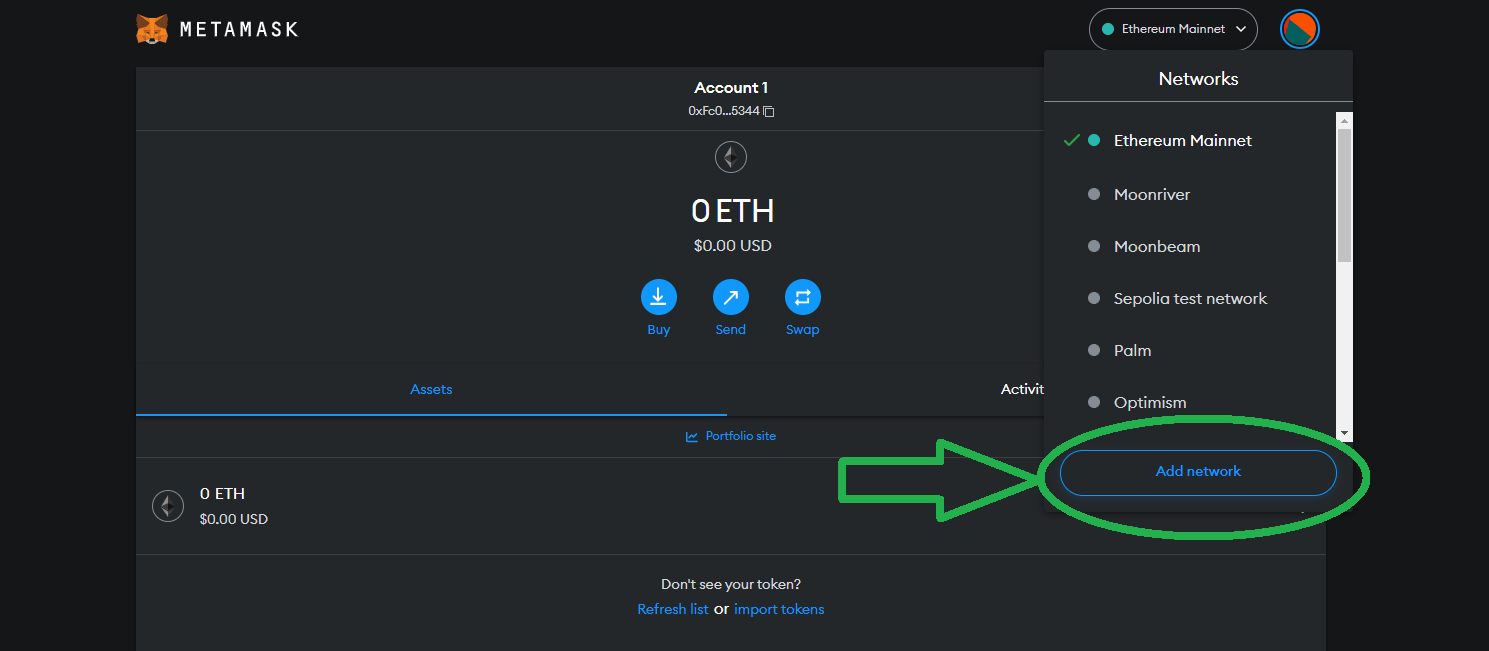Click the Ethereum token icon above the balance
The height and width of the screenshot is (651, 1489).
(x=730, y=157)
